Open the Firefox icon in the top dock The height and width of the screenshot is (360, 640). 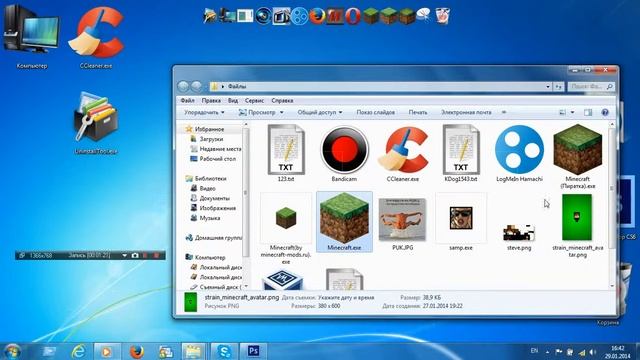pos(317,16)
